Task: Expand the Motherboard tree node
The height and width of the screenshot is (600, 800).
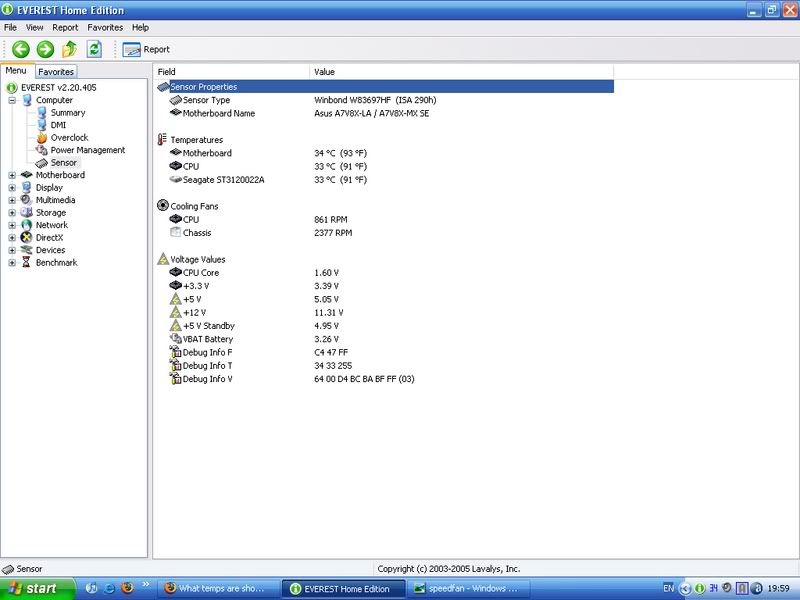Action: pos(12,176)
